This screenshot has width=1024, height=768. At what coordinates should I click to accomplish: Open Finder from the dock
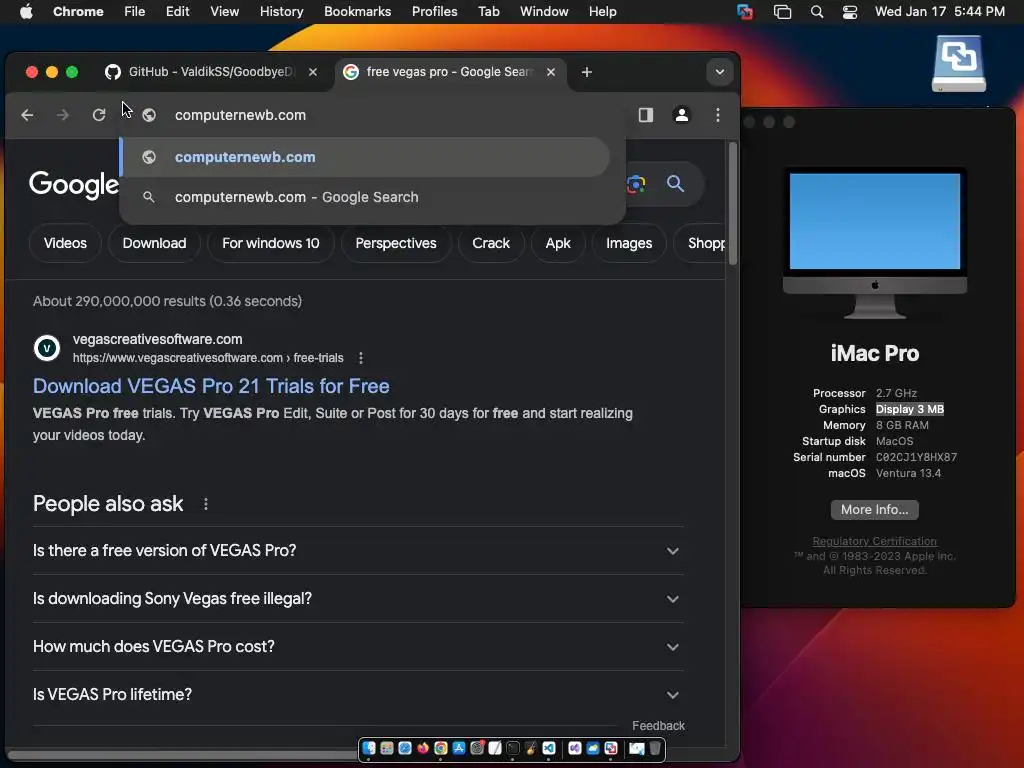(369, 748)
